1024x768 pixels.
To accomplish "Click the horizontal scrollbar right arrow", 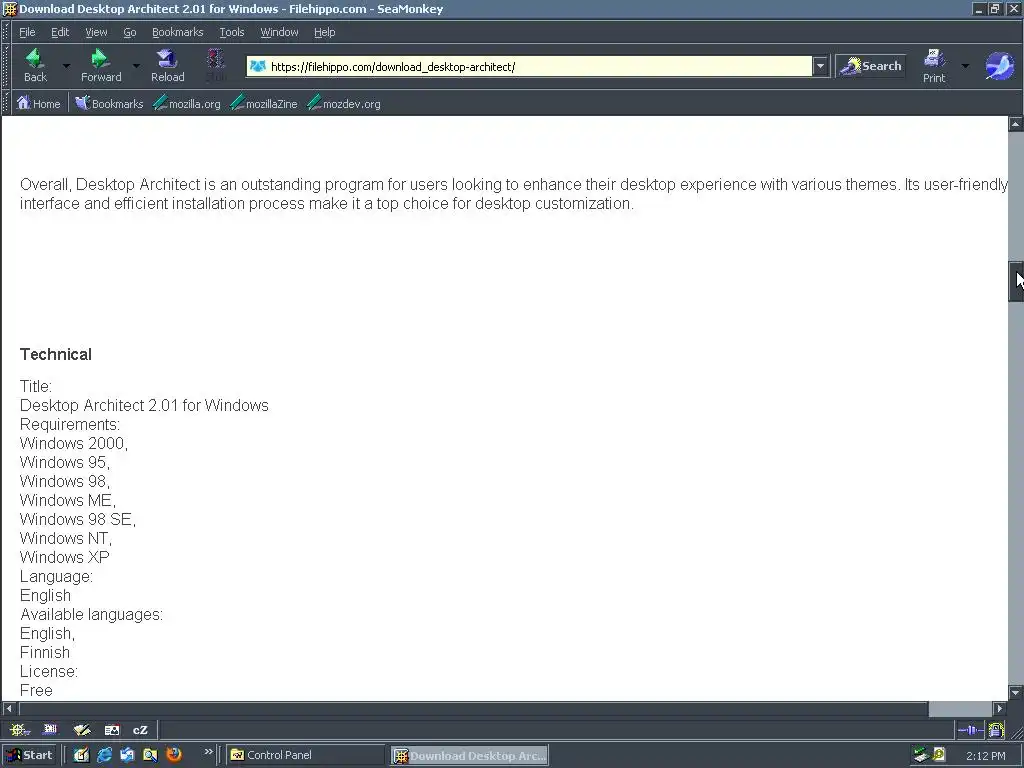I will (999, 708).
